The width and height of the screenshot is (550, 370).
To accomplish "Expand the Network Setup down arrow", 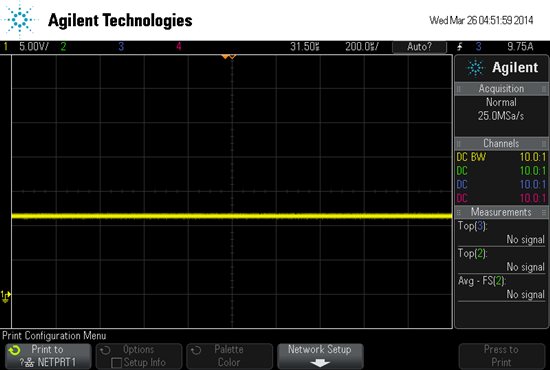I will point(320,363).
